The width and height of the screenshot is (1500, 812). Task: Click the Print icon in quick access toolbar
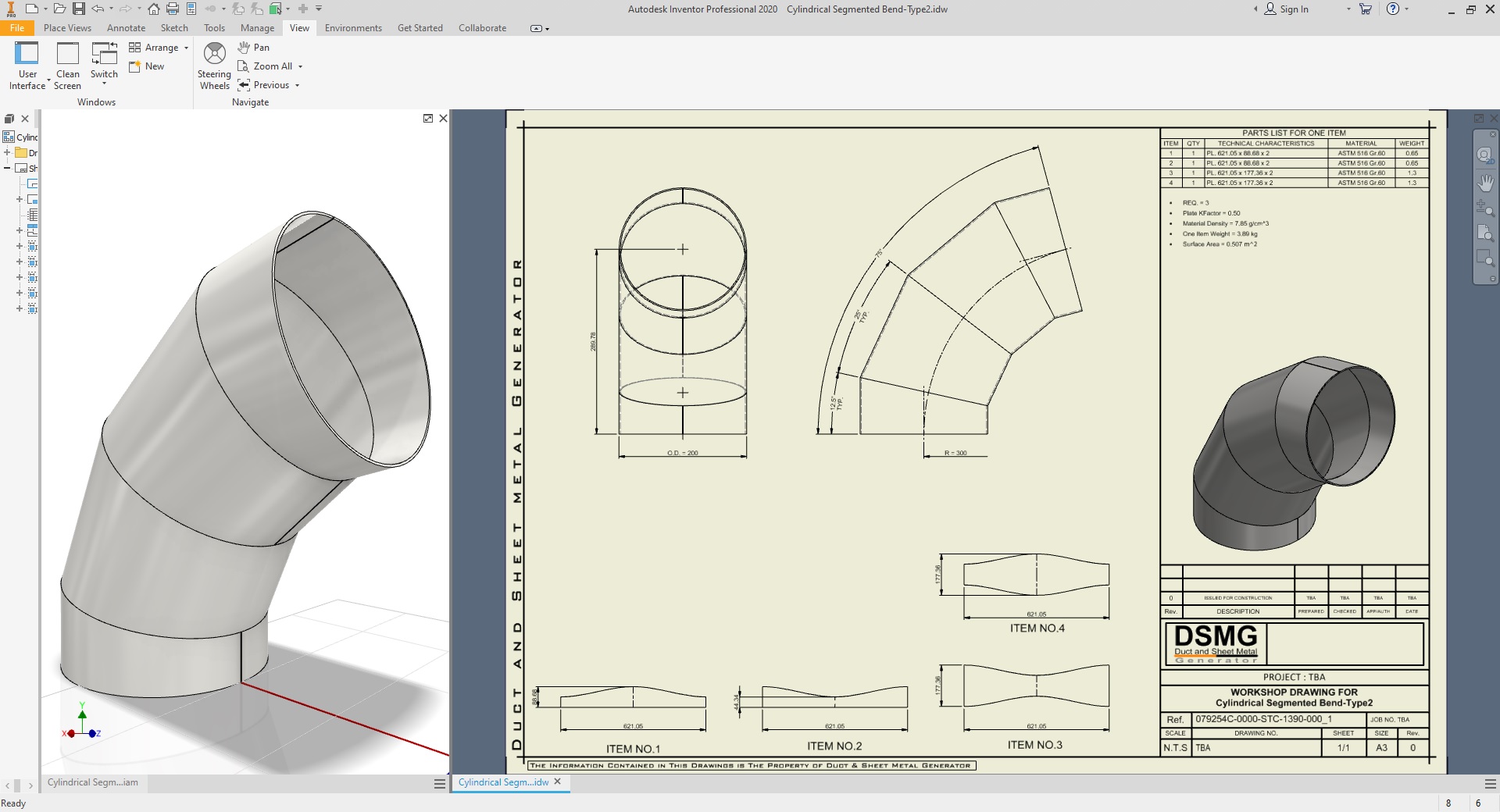click(173, 9)
